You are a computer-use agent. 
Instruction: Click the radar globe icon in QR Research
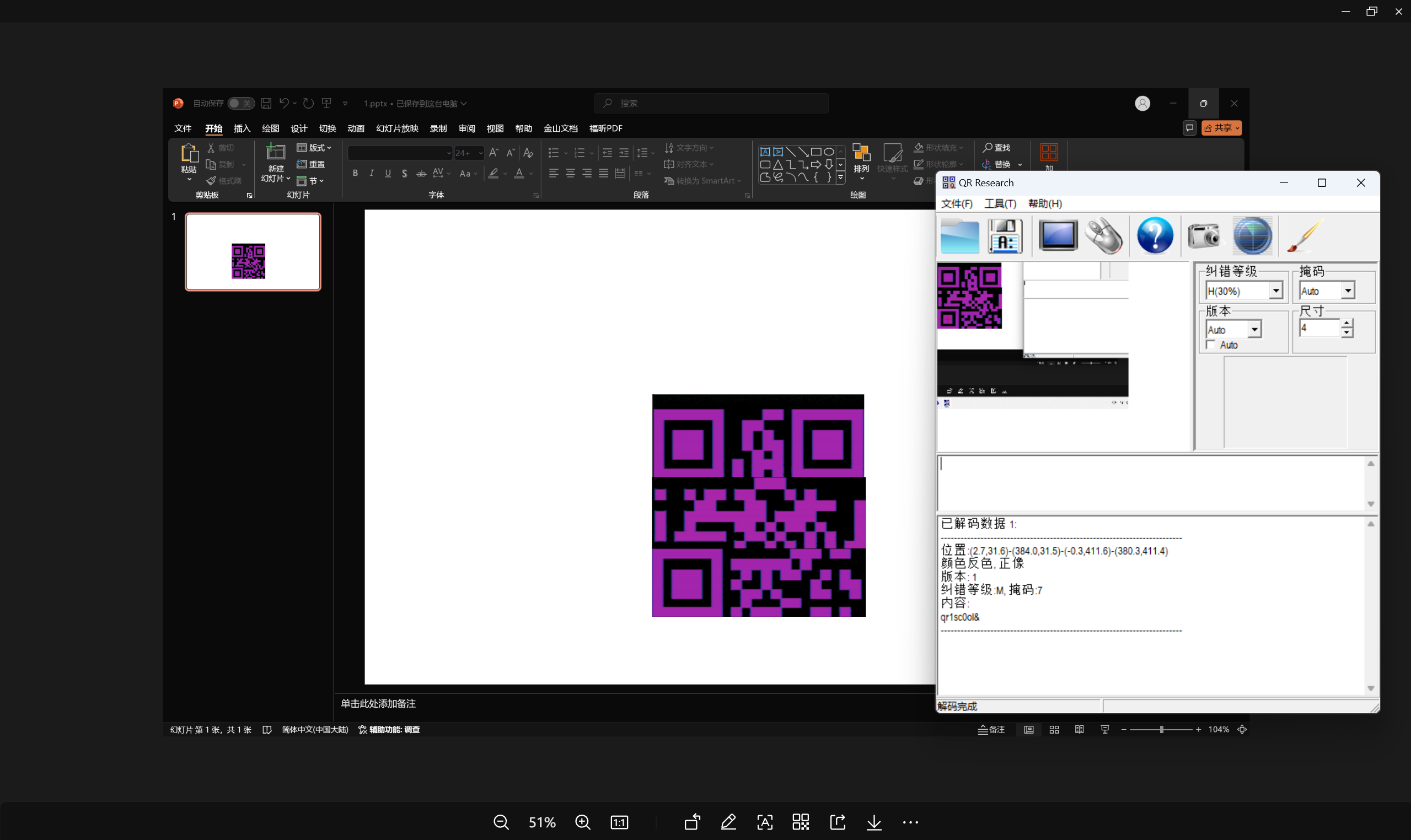pyautogui.click(x=1252, y=236)
